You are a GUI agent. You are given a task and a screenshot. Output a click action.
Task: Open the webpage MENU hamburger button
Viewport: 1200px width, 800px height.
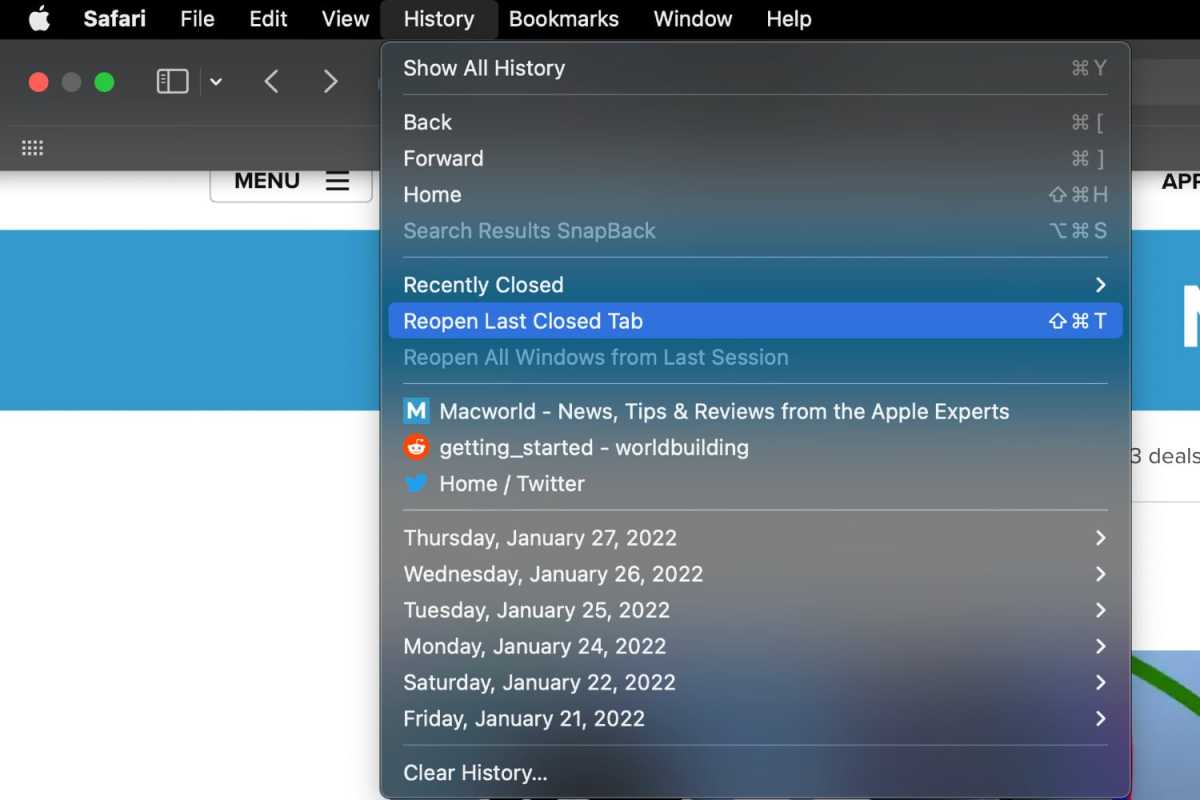291,181
